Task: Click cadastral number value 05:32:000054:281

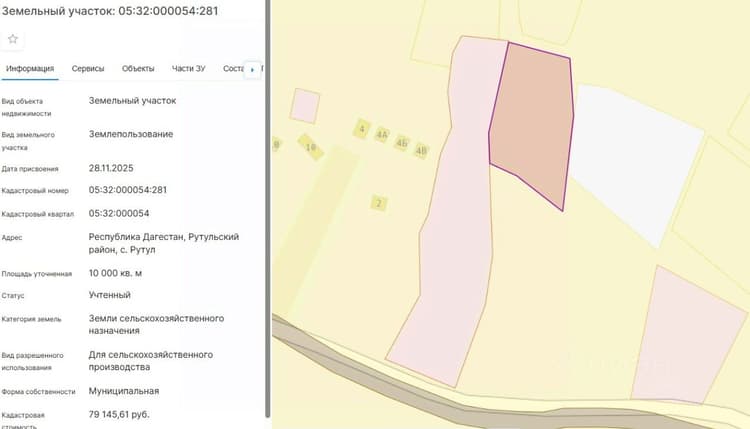Action: [128, 190]
